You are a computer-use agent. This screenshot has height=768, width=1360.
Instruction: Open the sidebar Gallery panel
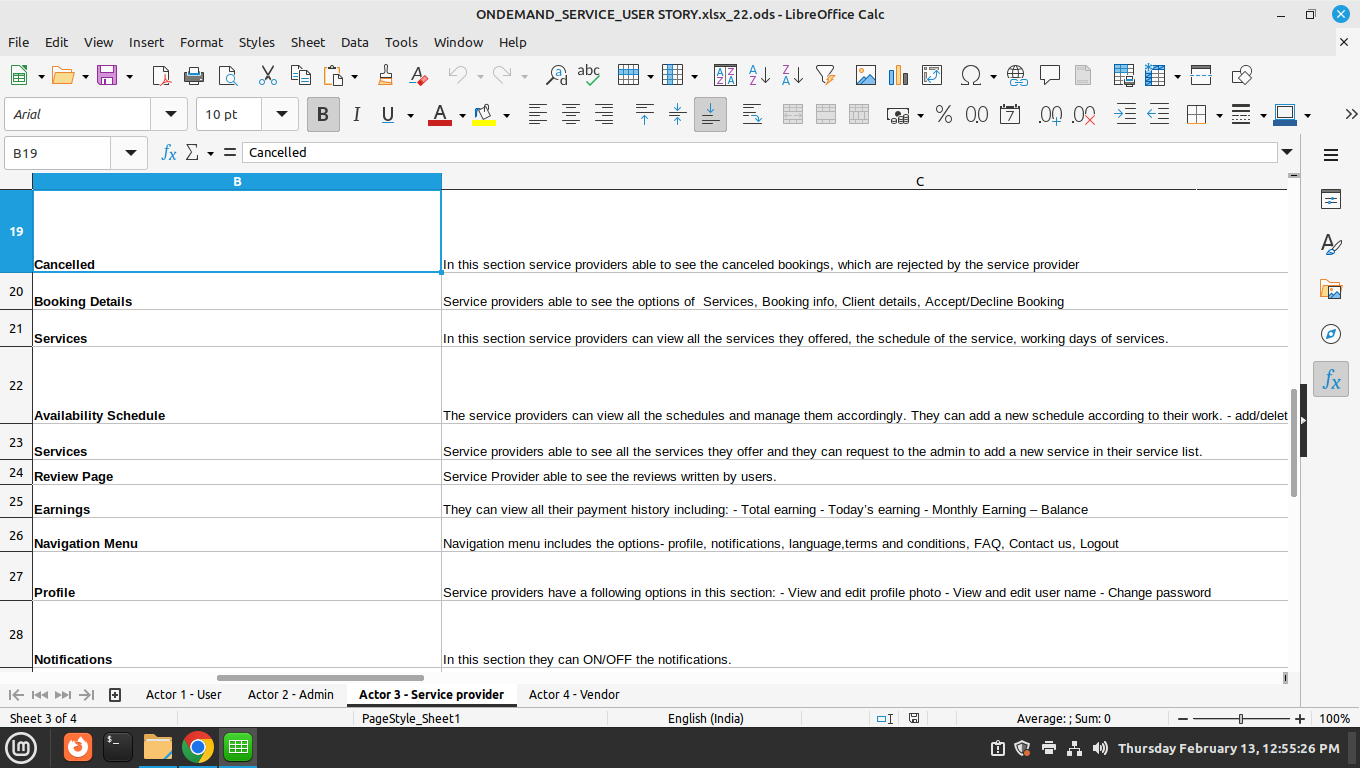click(1331, 290)
